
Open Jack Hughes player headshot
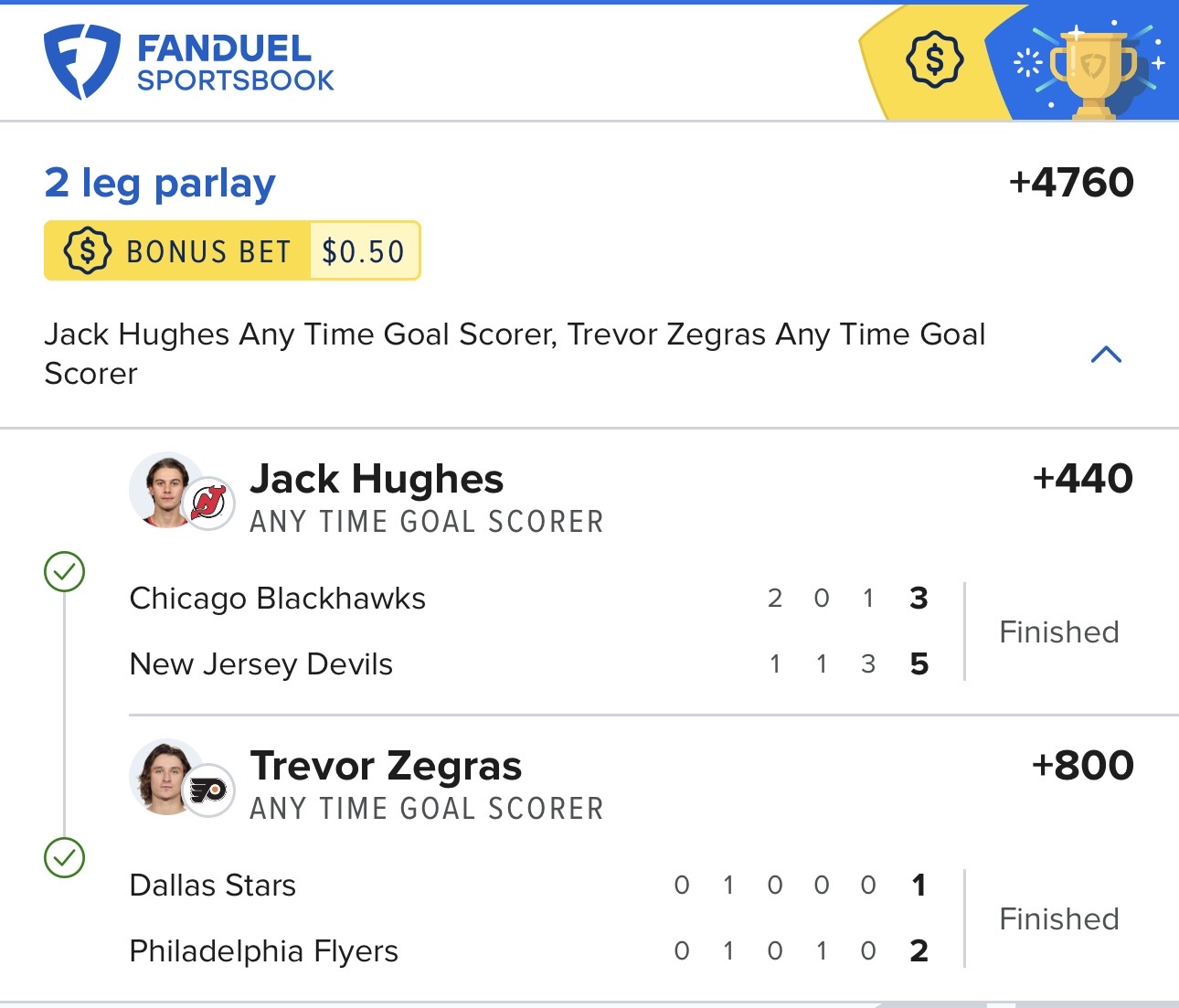165,489
